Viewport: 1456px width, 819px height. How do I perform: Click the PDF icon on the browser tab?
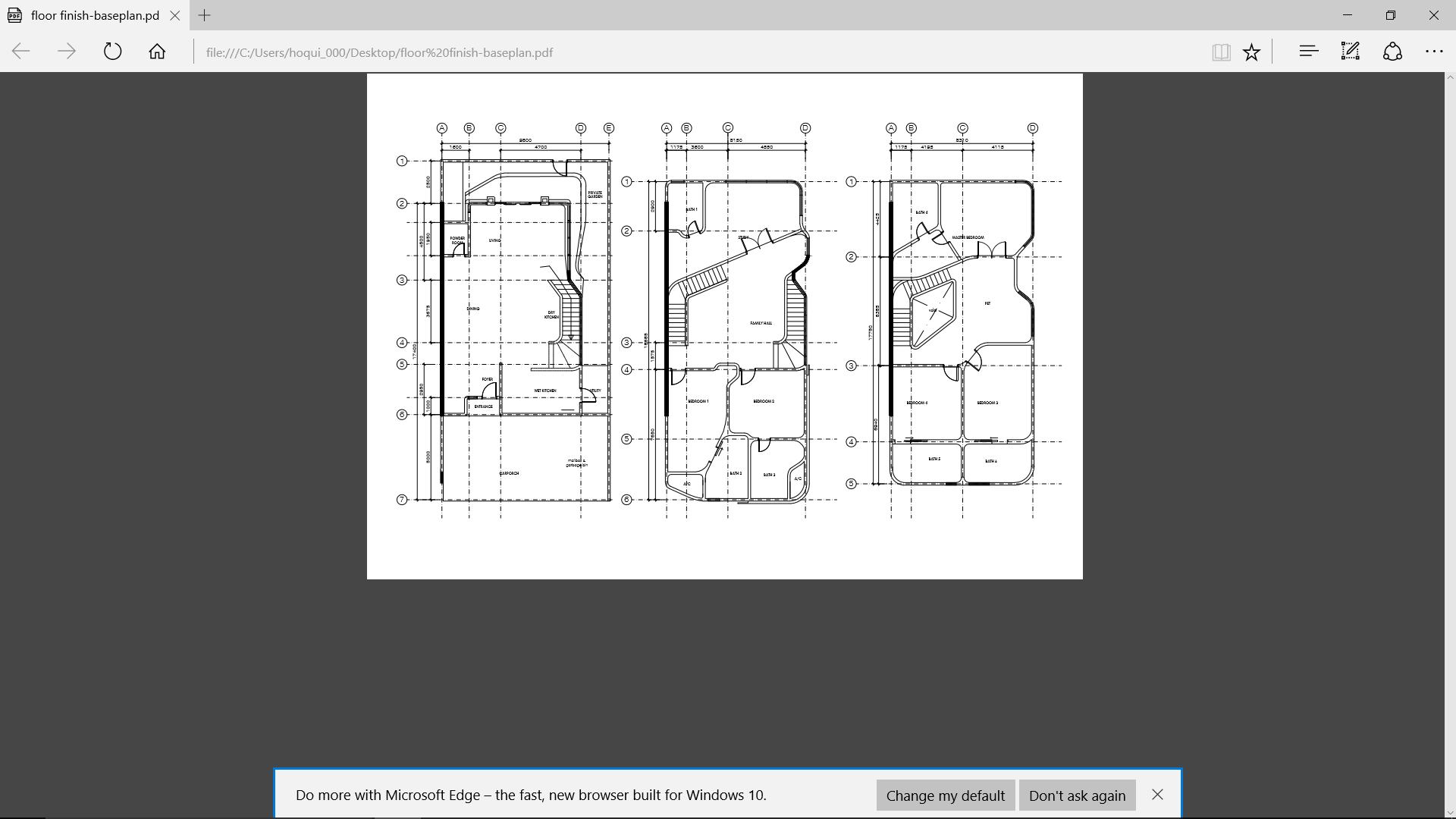14,15
